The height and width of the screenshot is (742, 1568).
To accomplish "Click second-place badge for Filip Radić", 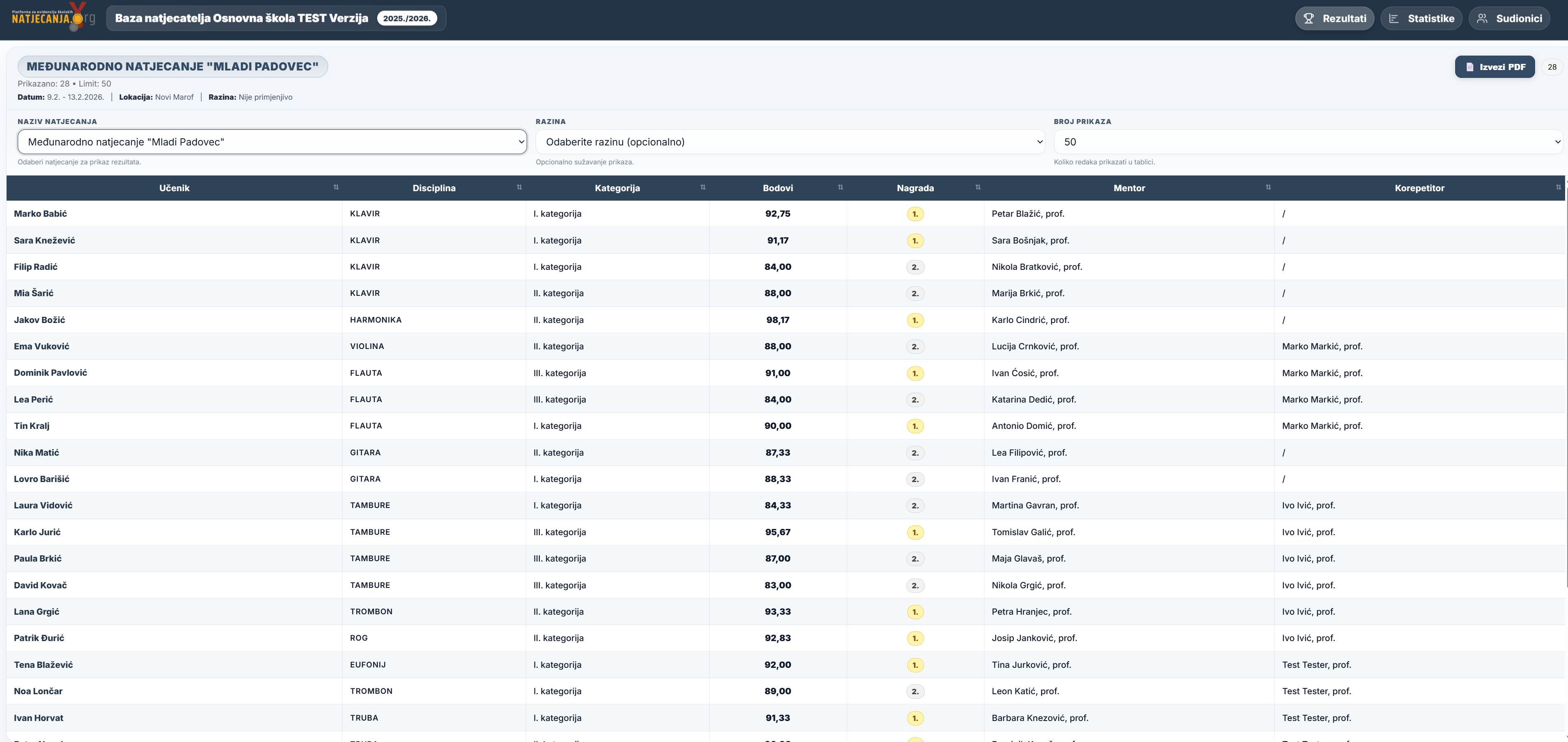I will pos(915,267).
